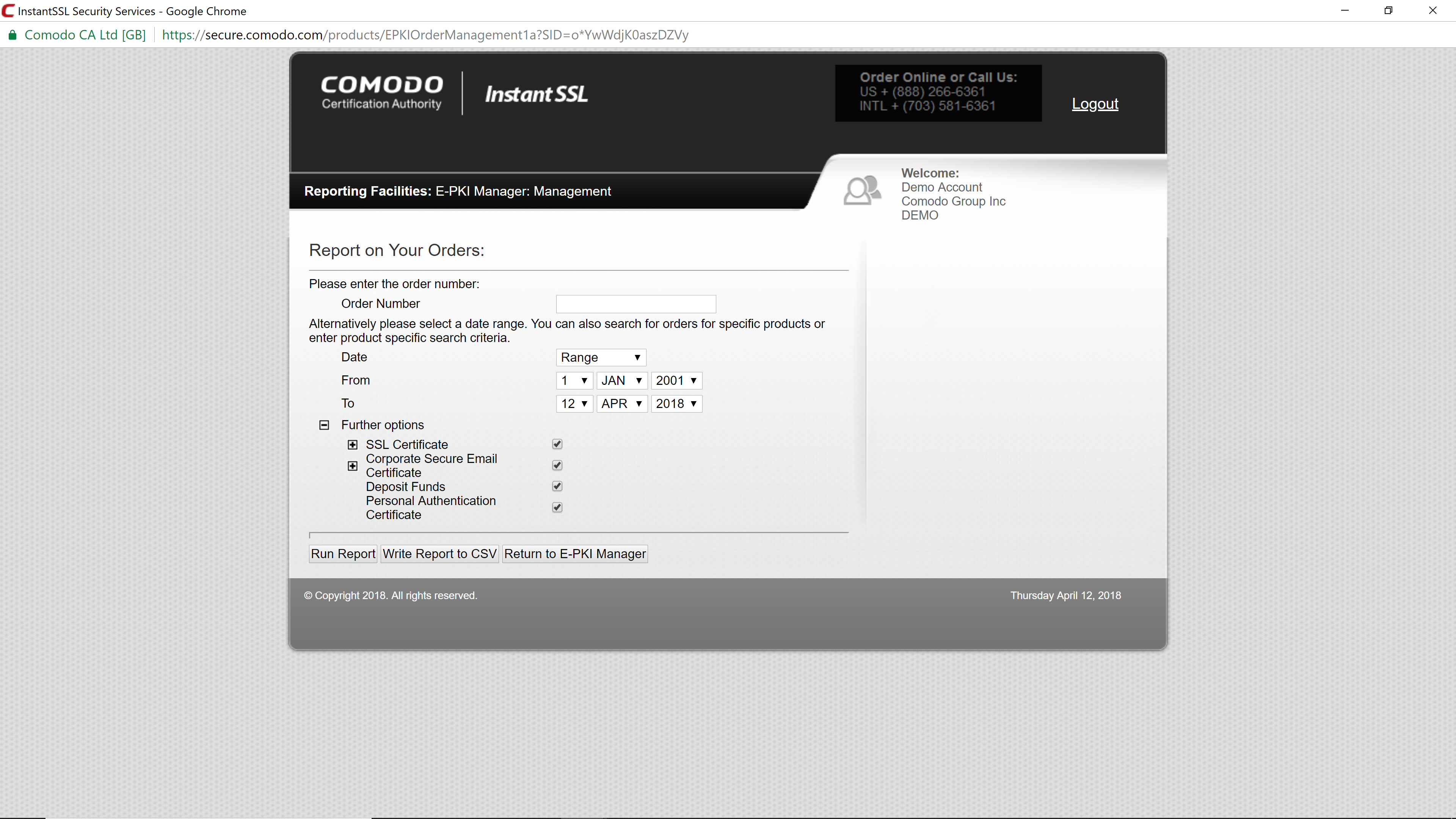This screenshot has height=819, width=1456.
Task: Click the user account avatar icon
Action: pyautogui.click(x=862, y=190)
